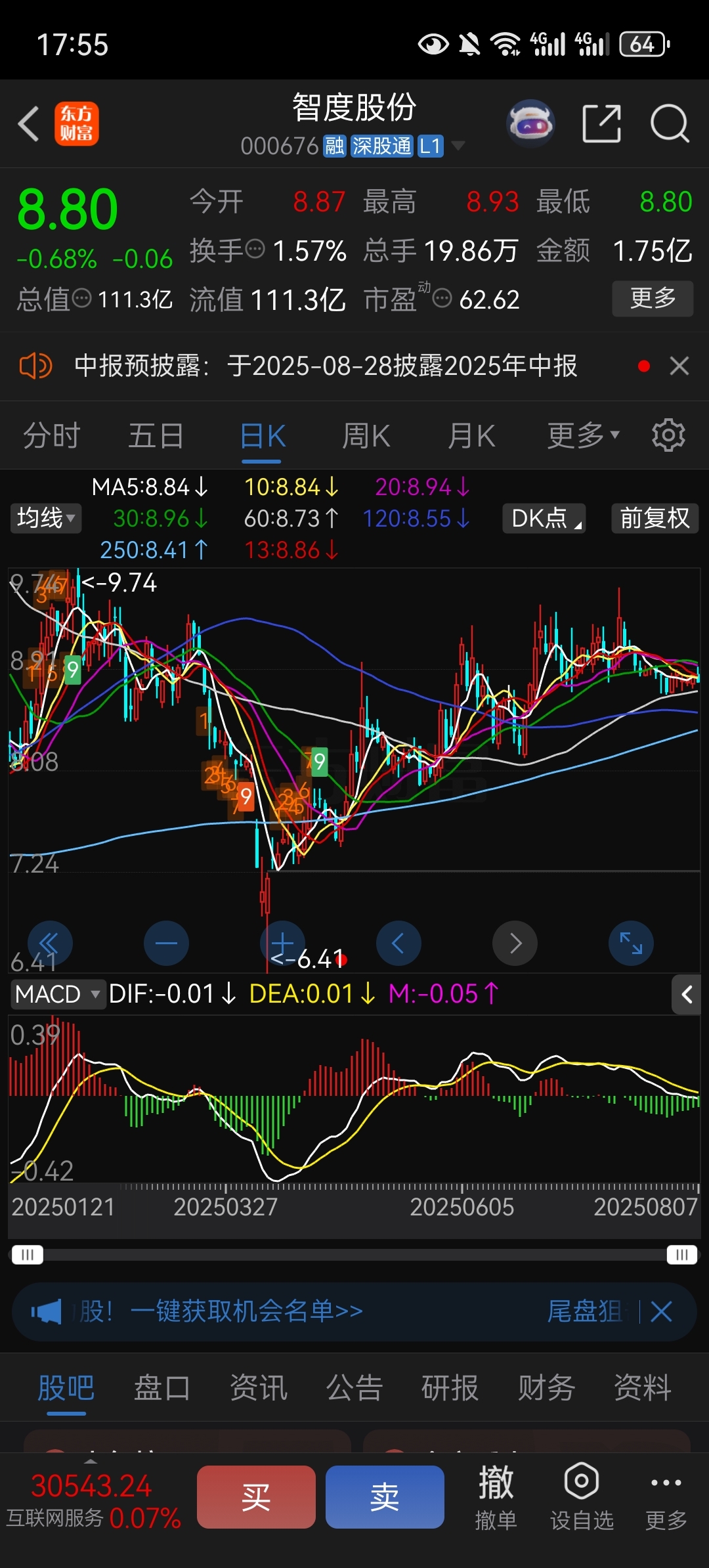Viewport: 709px width, 1568px height.
Task: Open the 东方财富 logo icon
Action: pyautogui.click(x=76, y=123)
